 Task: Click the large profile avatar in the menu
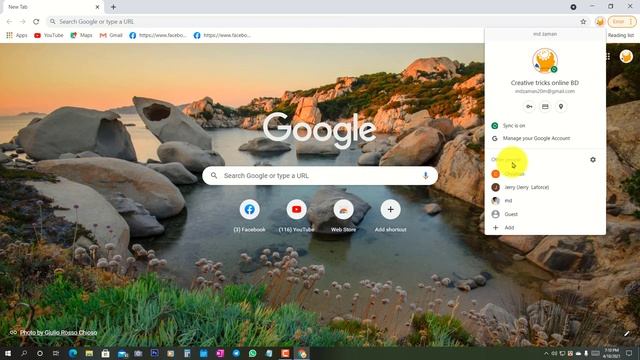pos(545,60)
